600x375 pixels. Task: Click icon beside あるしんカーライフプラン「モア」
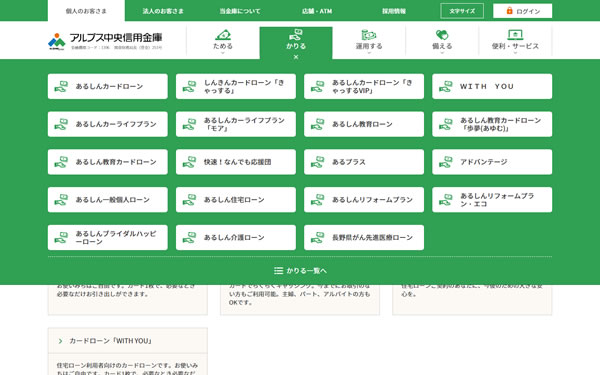189,124
